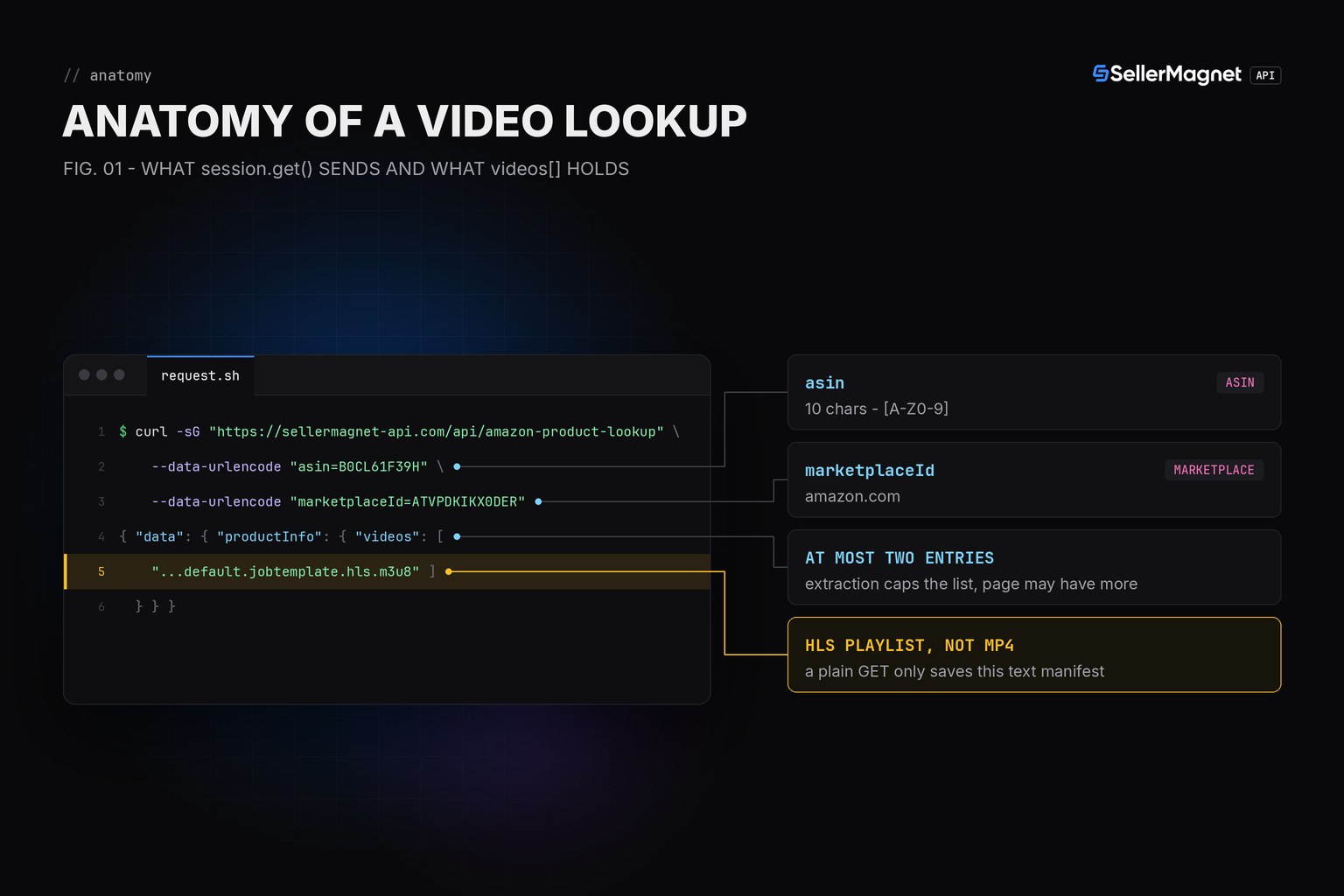Click the highlighted hls.m3u8 line 5
Viewport: 1344px width, 896px height.
coord(387,571)
